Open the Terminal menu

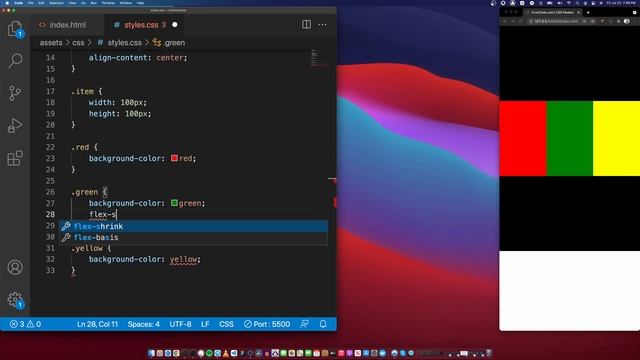[x=108, y=3]
